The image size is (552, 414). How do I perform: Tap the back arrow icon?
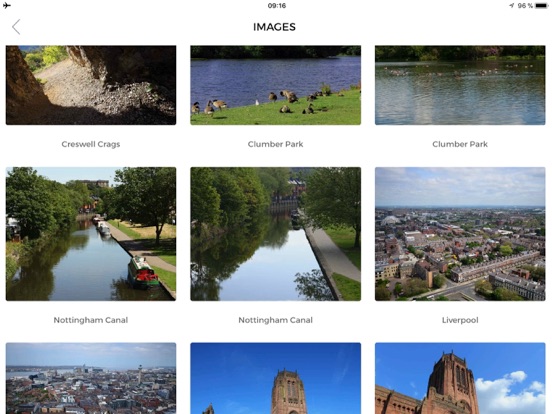[16, 27]
